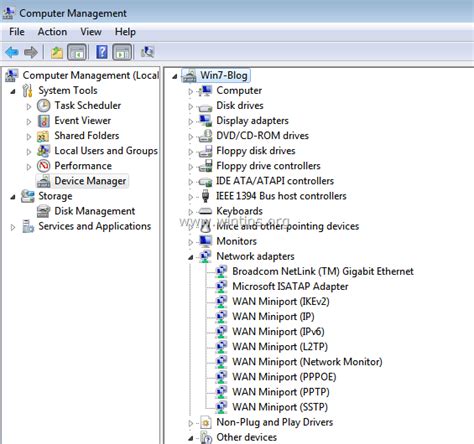Click the Disk drives icon
This screenshot has width=474, height=444.
(x=205, y=107)
